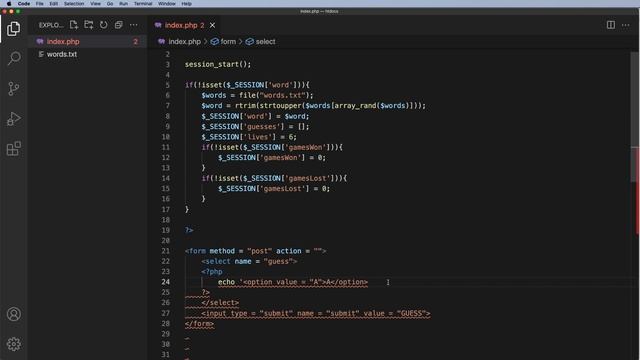Open the Explorer view in activity bar
This screenshot has width=640, height=360.
point(13,29)
